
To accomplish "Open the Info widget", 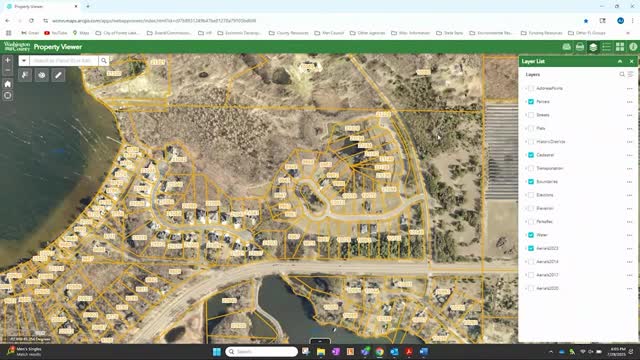I will (x=633, y=47).
